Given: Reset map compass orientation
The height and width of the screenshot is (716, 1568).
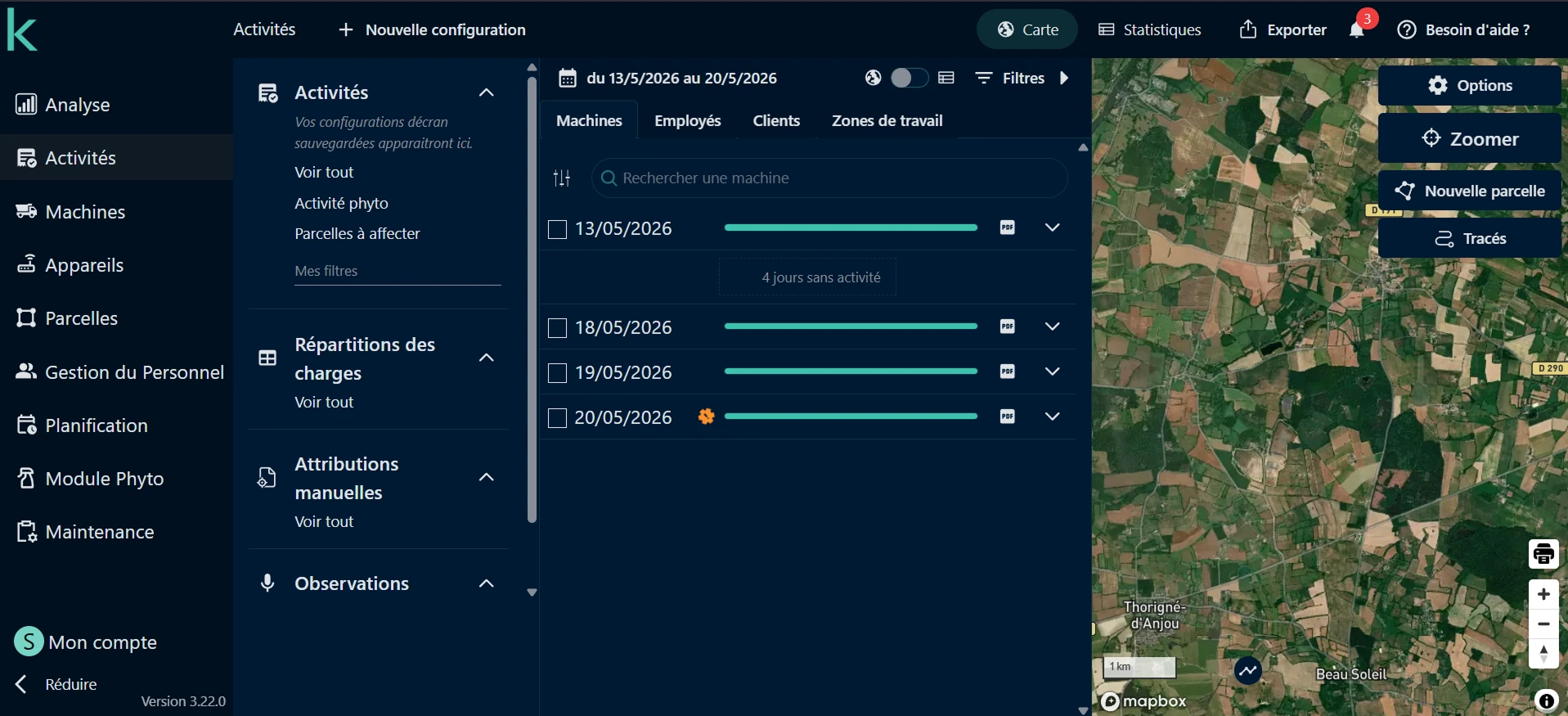Looking at the screenshot, I should tap(1543, 654).
